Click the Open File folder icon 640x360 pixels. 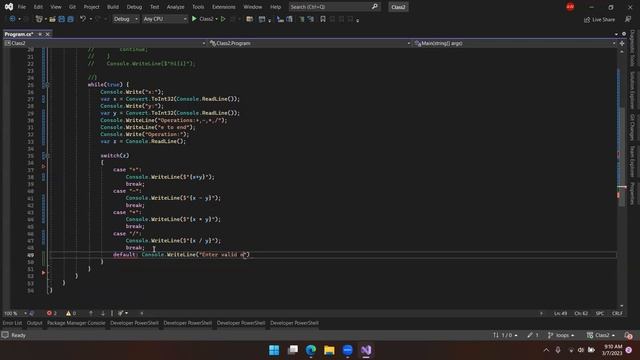click(x=52, y=19)
